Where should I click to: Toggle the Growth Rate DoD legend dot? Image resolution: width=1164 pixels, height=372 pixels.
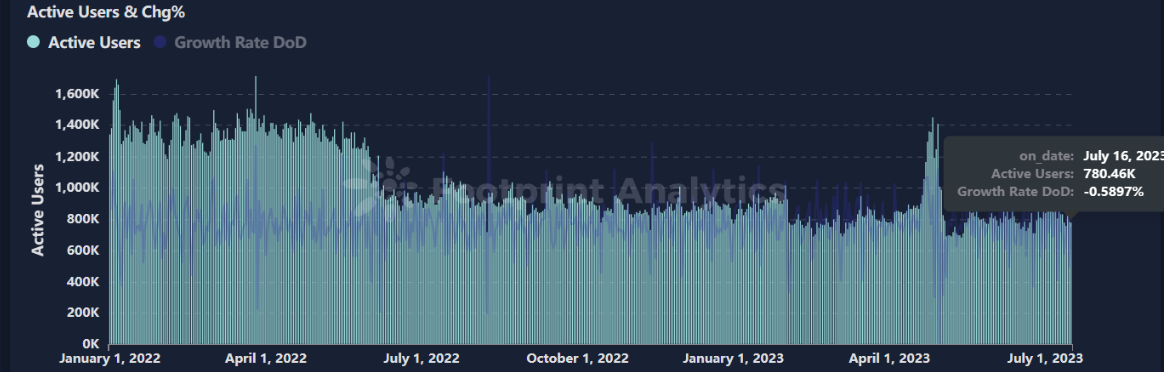[x=160, y=42]
